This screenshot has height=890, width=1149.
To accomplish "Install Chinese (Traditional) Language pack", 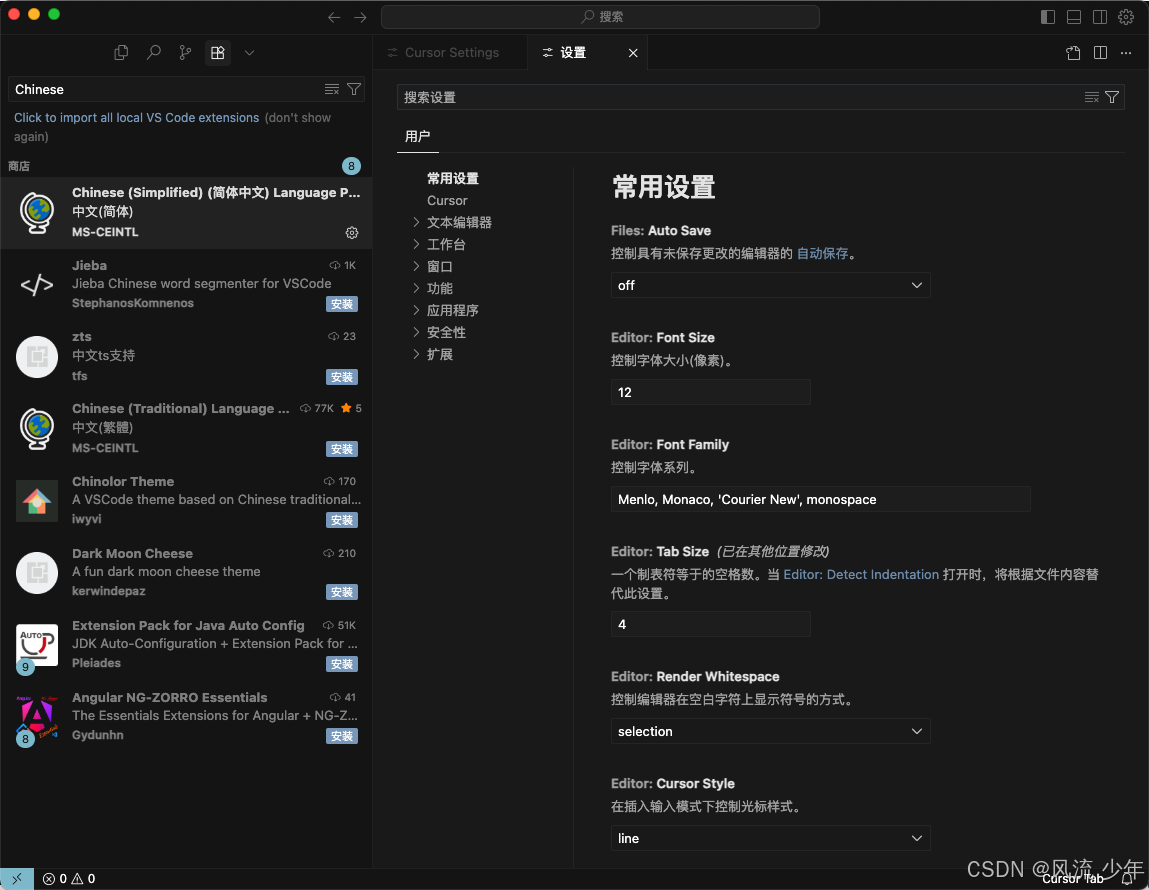I will point(341,448).
